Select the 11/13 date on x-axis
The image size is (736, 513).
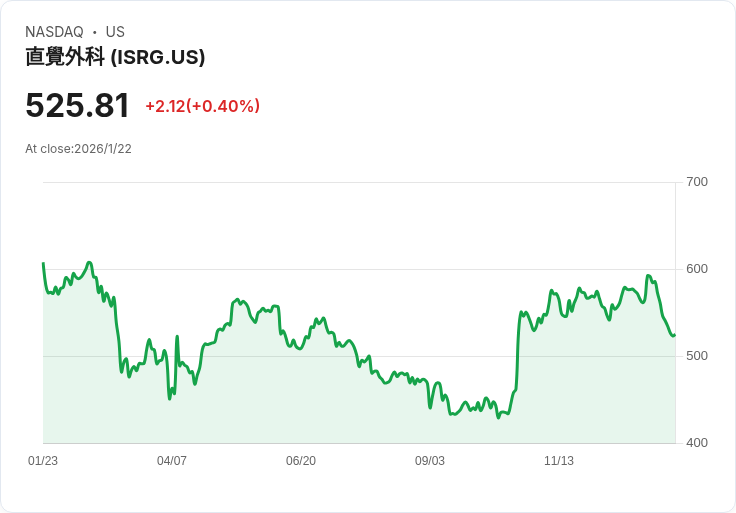[559, 461]
